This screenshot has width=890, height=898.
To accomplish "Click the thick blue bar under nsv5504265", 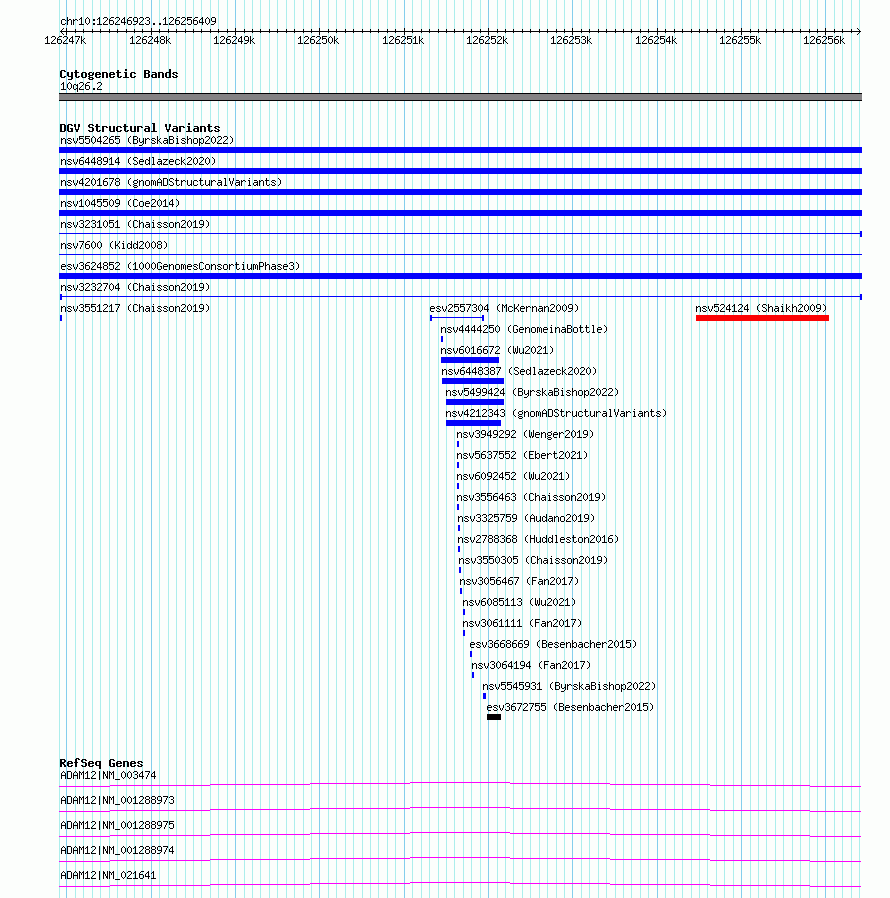I will (460, 150).
